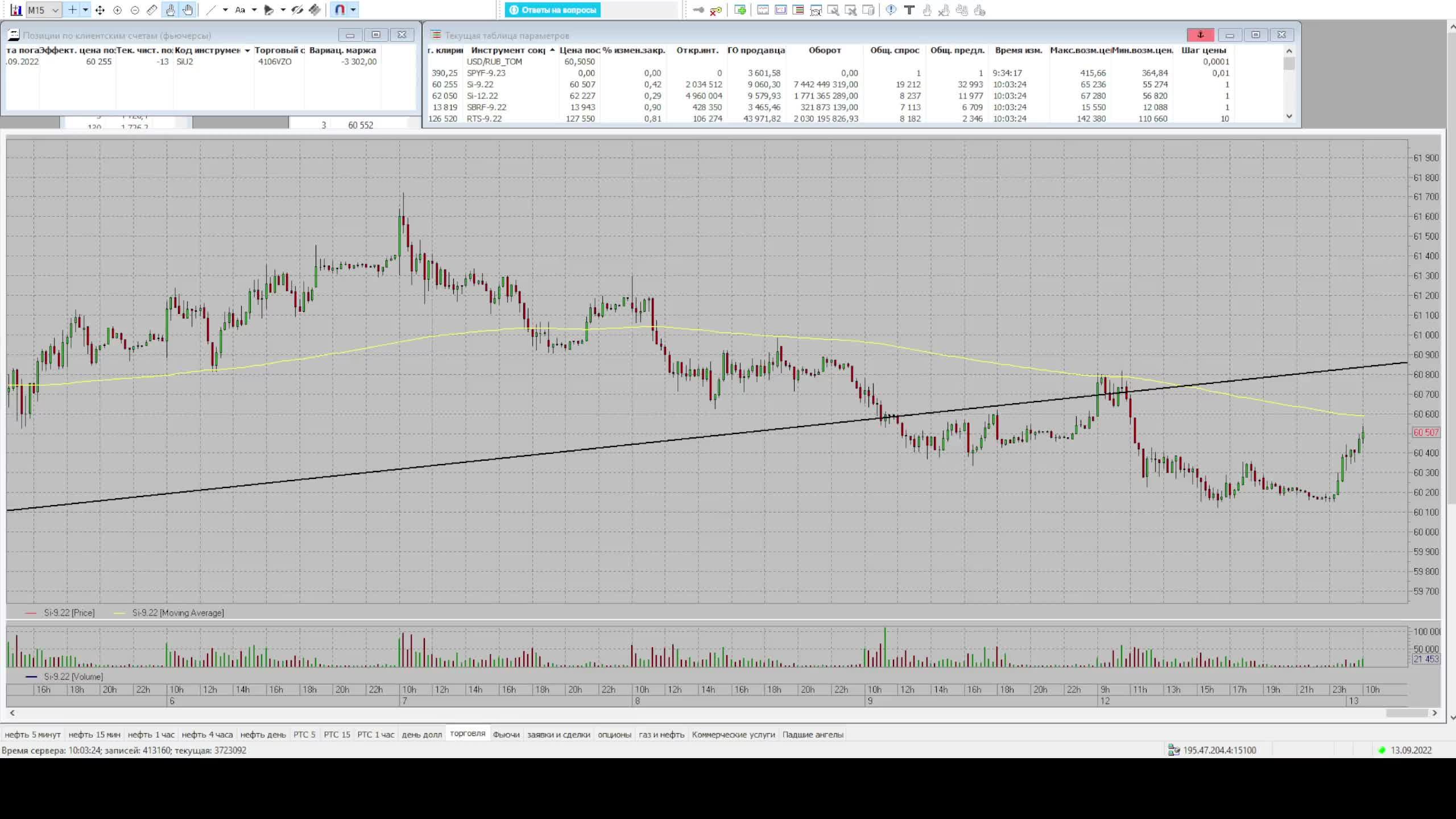The image size is (1456, 819).
Task: Click the key with red cross icon
Action: point(716,10)
